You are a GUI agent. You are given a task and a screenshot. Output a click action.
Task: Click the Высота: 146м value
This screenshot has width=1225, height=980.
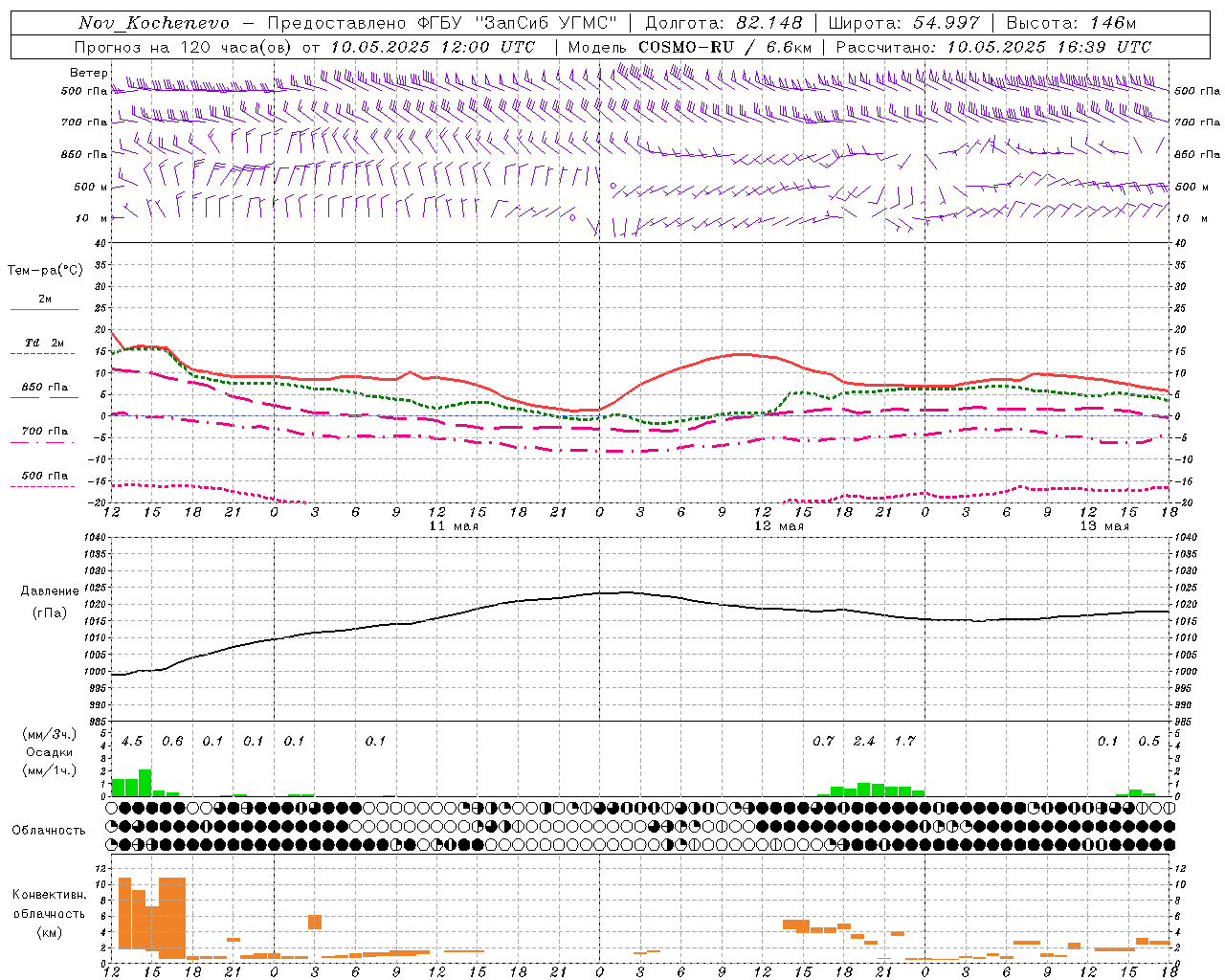pyautogui.click(x=1072, y=23)
